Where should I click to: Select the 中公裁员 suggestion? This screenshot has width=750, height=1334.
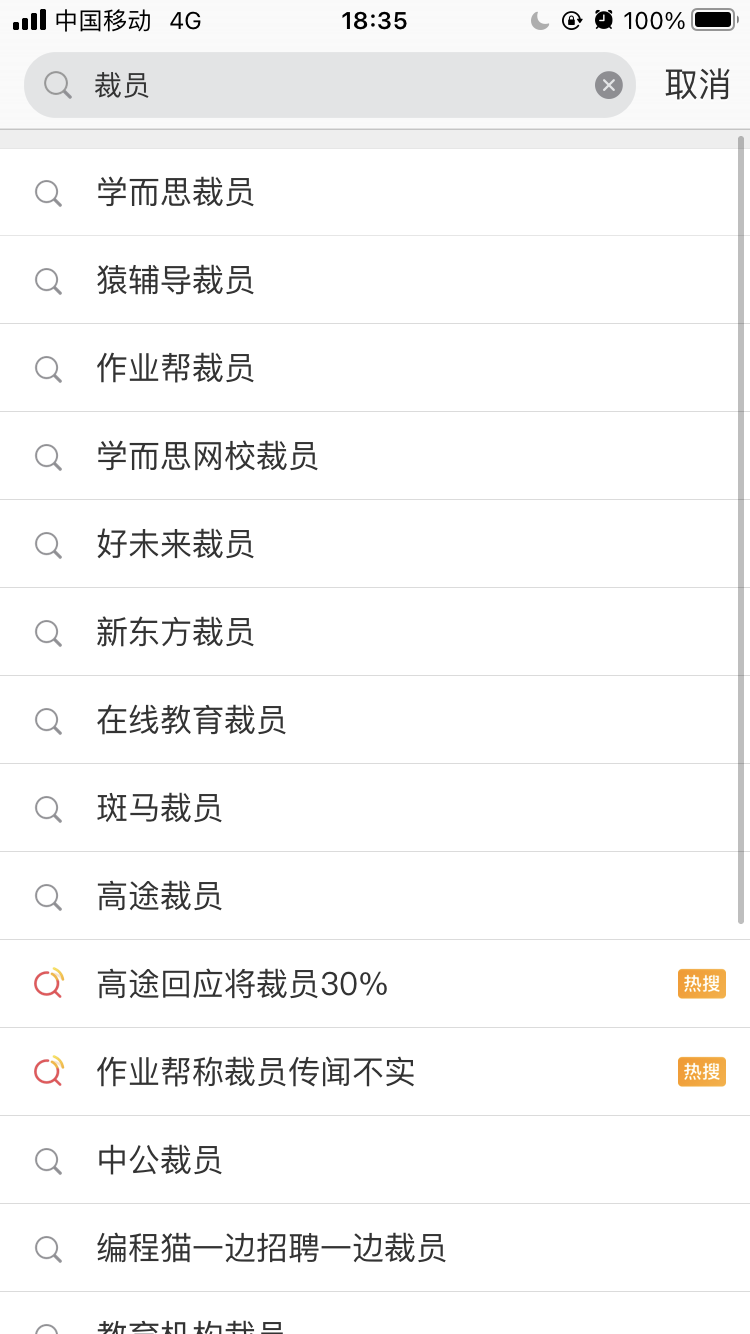tap(159, 1160)
